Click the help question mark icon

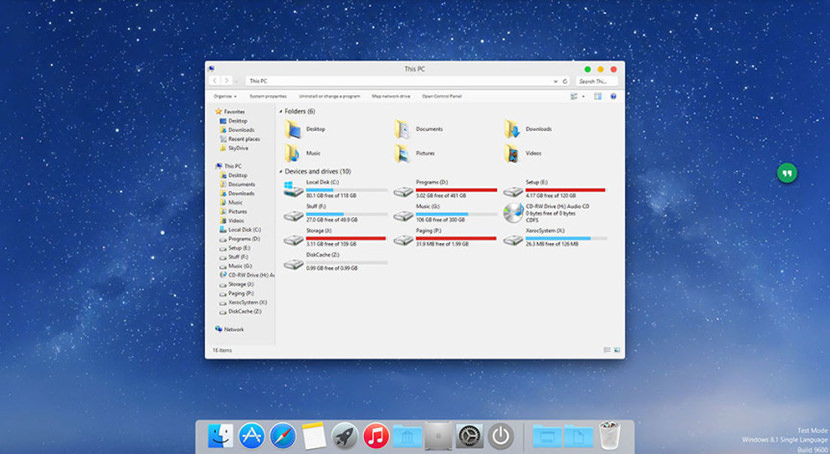(613, 96)
